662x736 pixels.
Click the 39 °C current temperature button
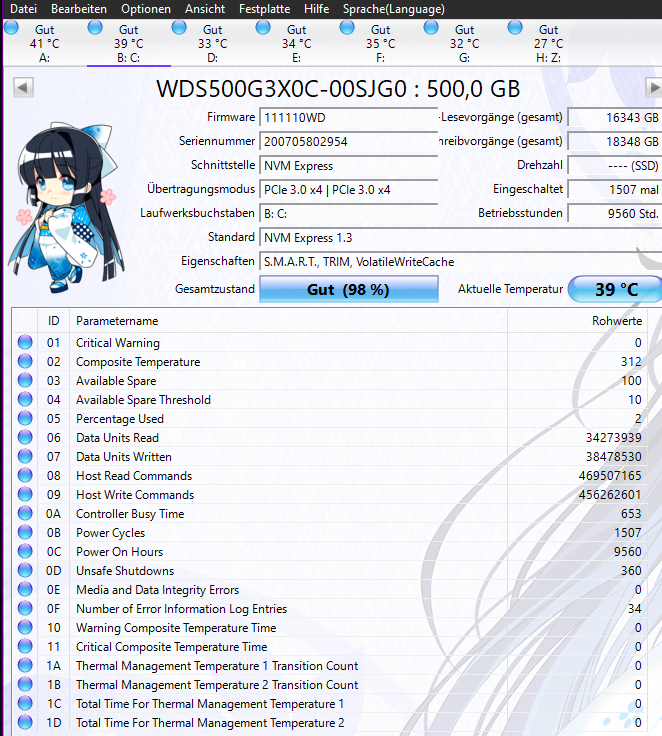click(616, 289)
